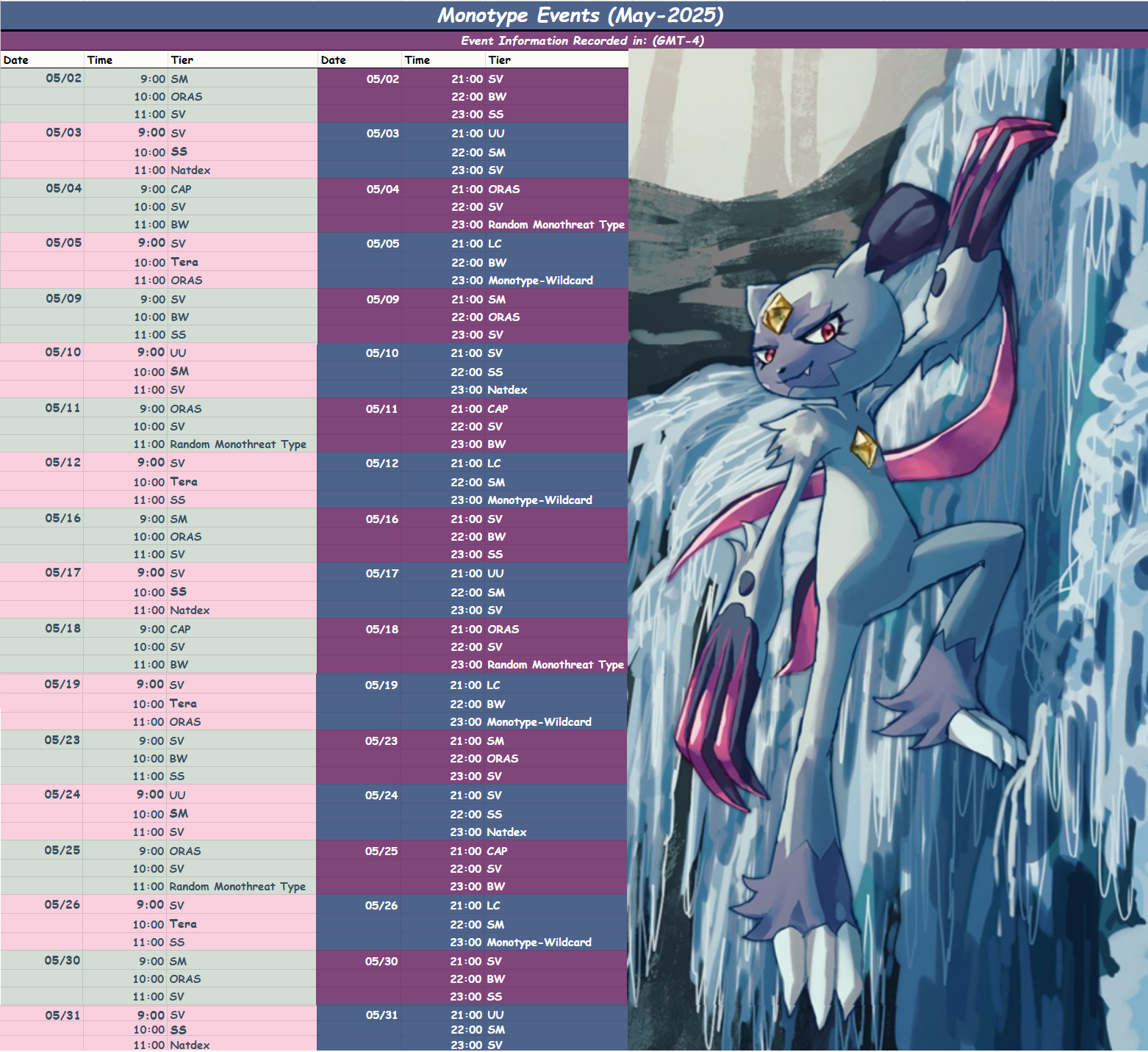Screen dimensions: 1148x1052
Task: Select the Tera tier at 05/12 10:00
Action: 184,481
